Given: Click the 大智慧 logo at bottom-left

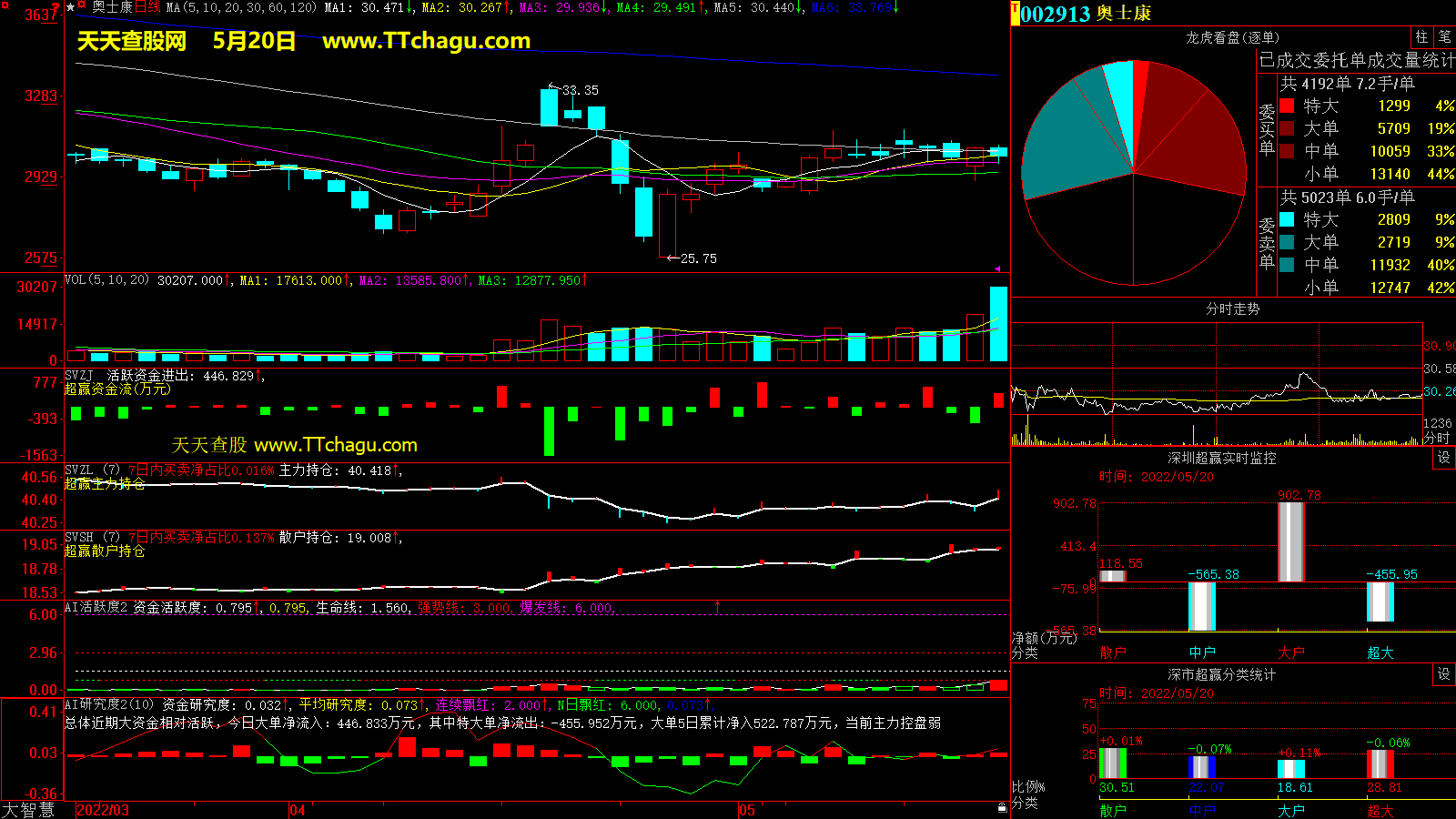Looking at the screenshot, I should tap(28, 810).
